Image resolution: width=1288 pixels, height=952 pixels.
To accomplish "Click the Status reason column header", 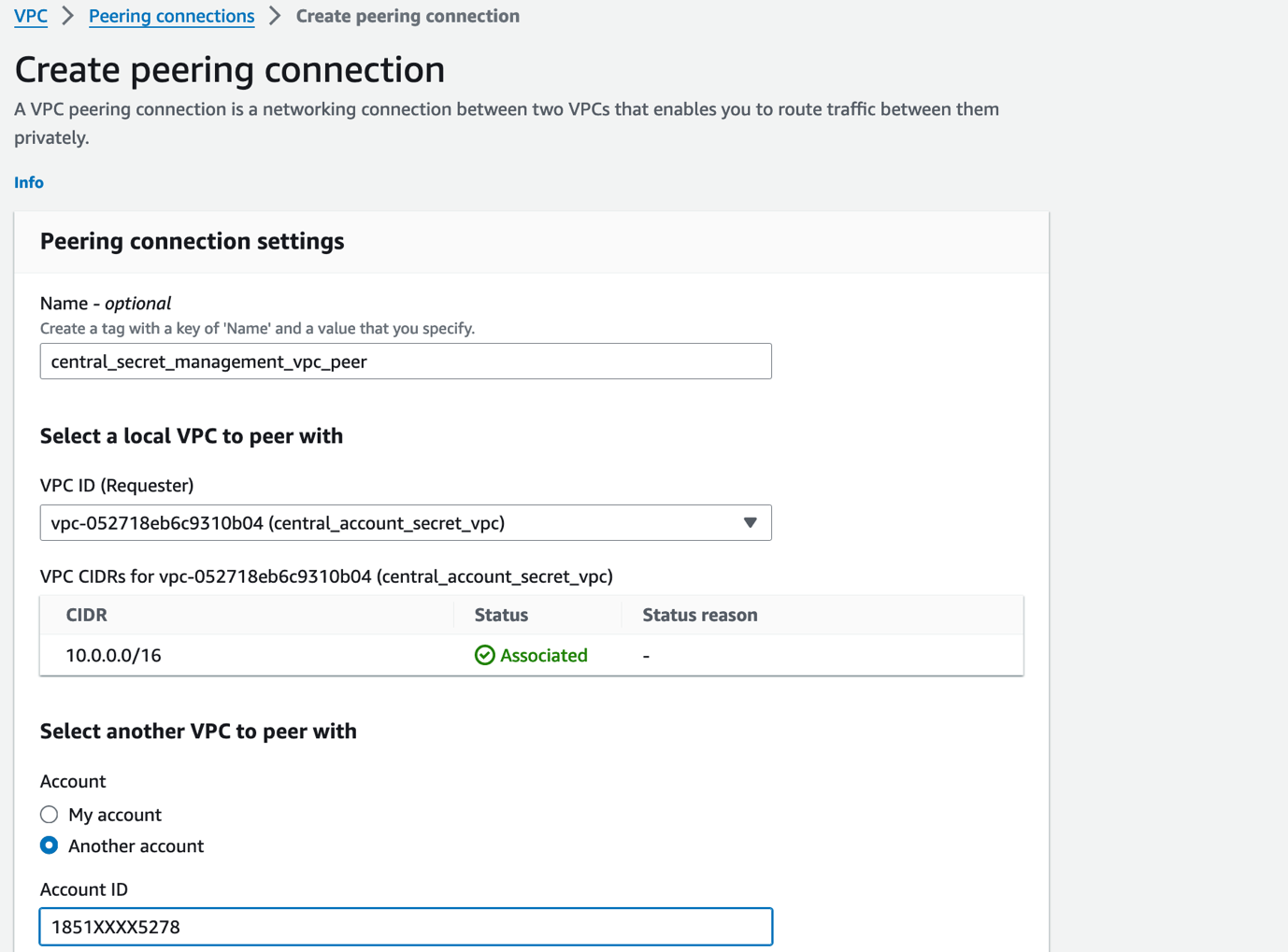I will click(x=699, y=615).
